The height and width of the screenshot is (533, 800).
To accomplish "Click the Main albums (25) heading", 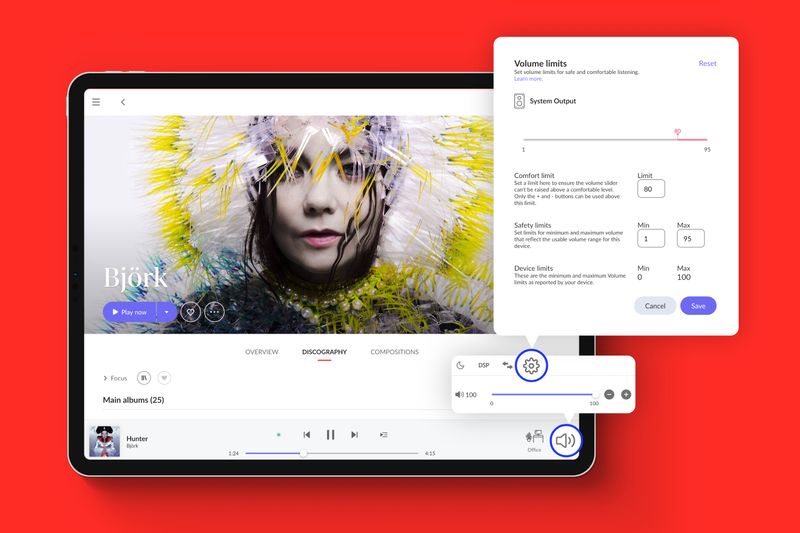I will 134,400.
